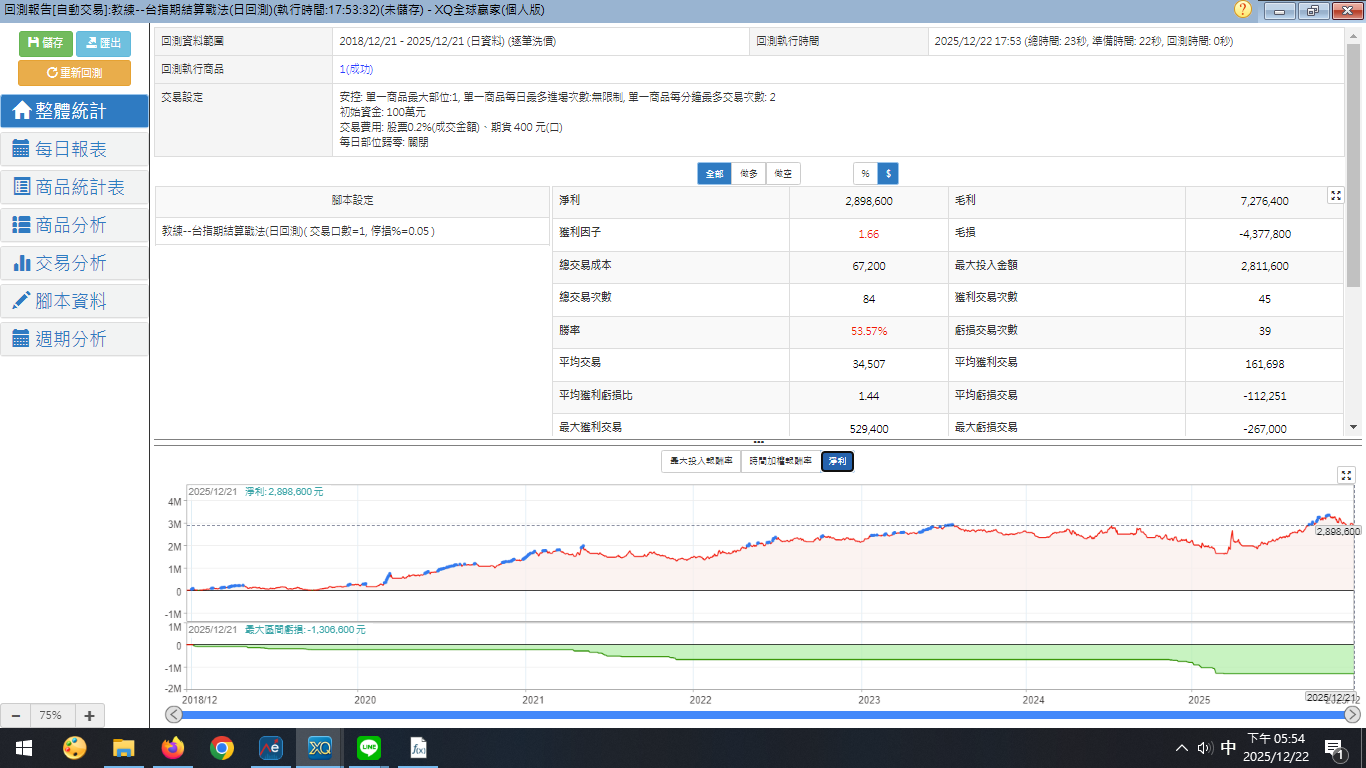The image size is (1366, 768).
Task: Open the help question mark icon
Action: (x=1243, y=10)
